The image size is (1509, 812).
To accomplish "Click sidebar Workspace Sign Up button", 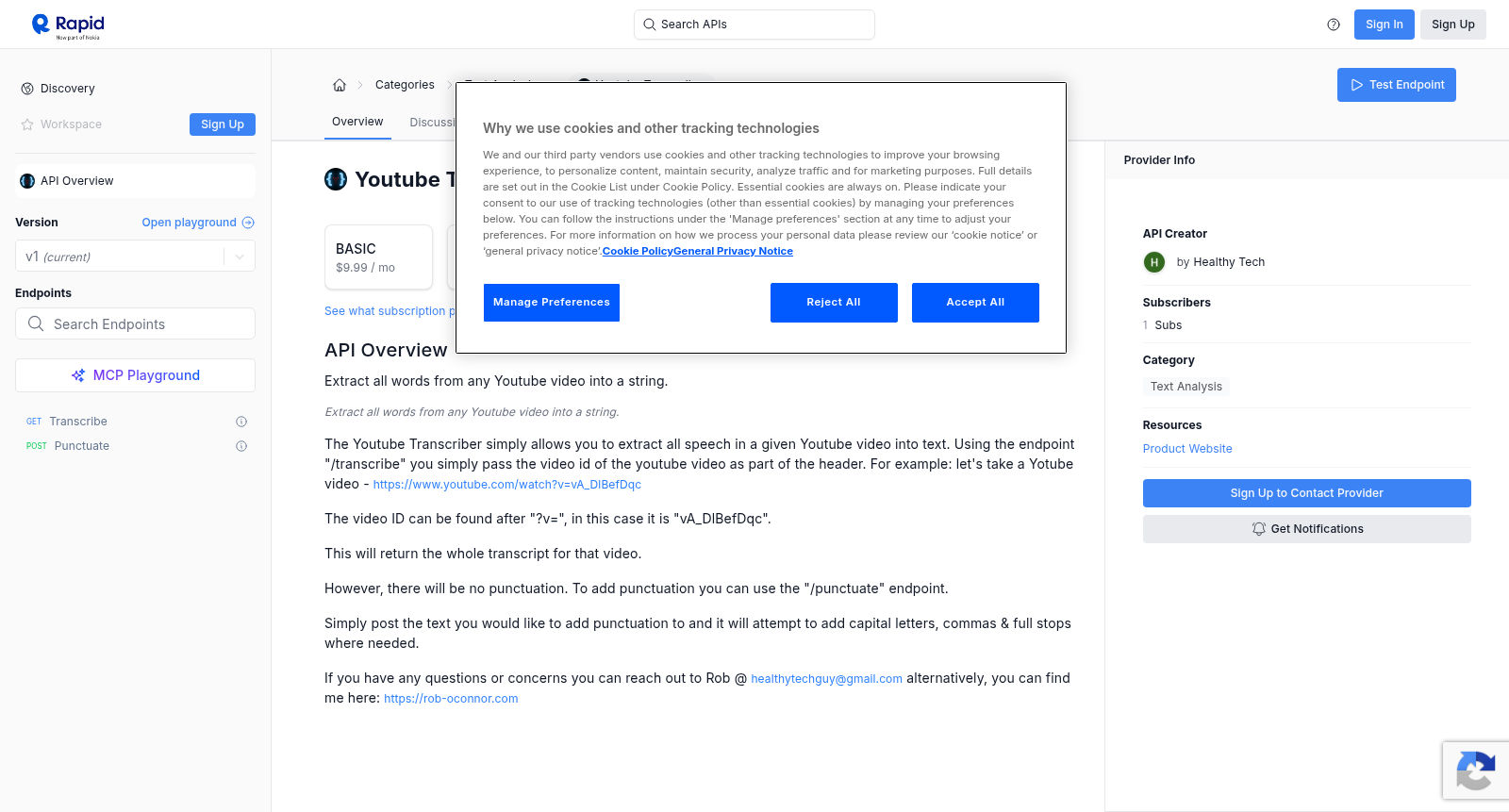I will pyautogui.click(x=223, y=124).
